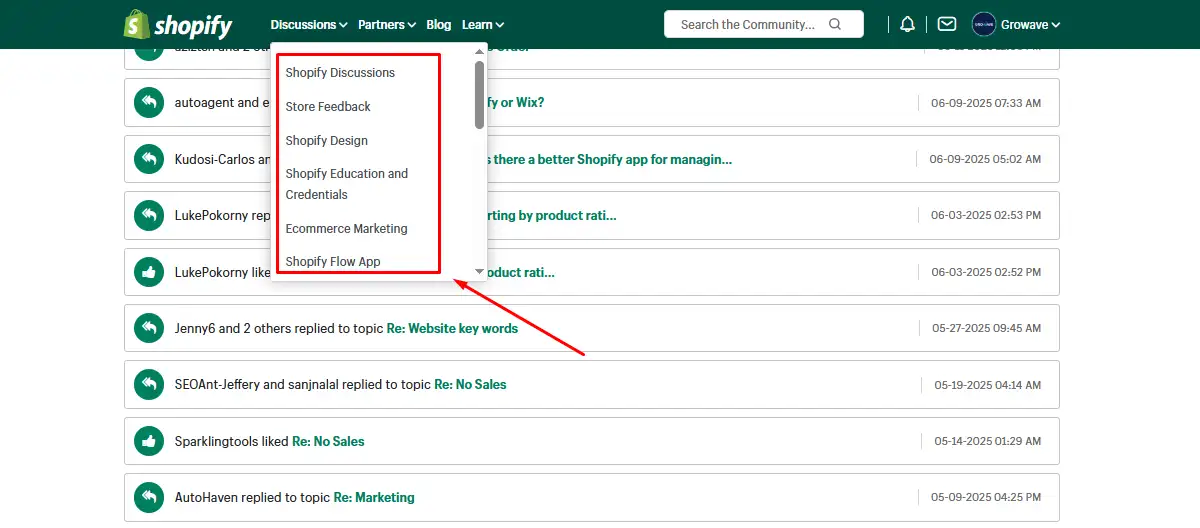This screenshot has height=528, width=1200.
Task: Select Ecommerce Marketing menu item
Action: tap(346, 229)
